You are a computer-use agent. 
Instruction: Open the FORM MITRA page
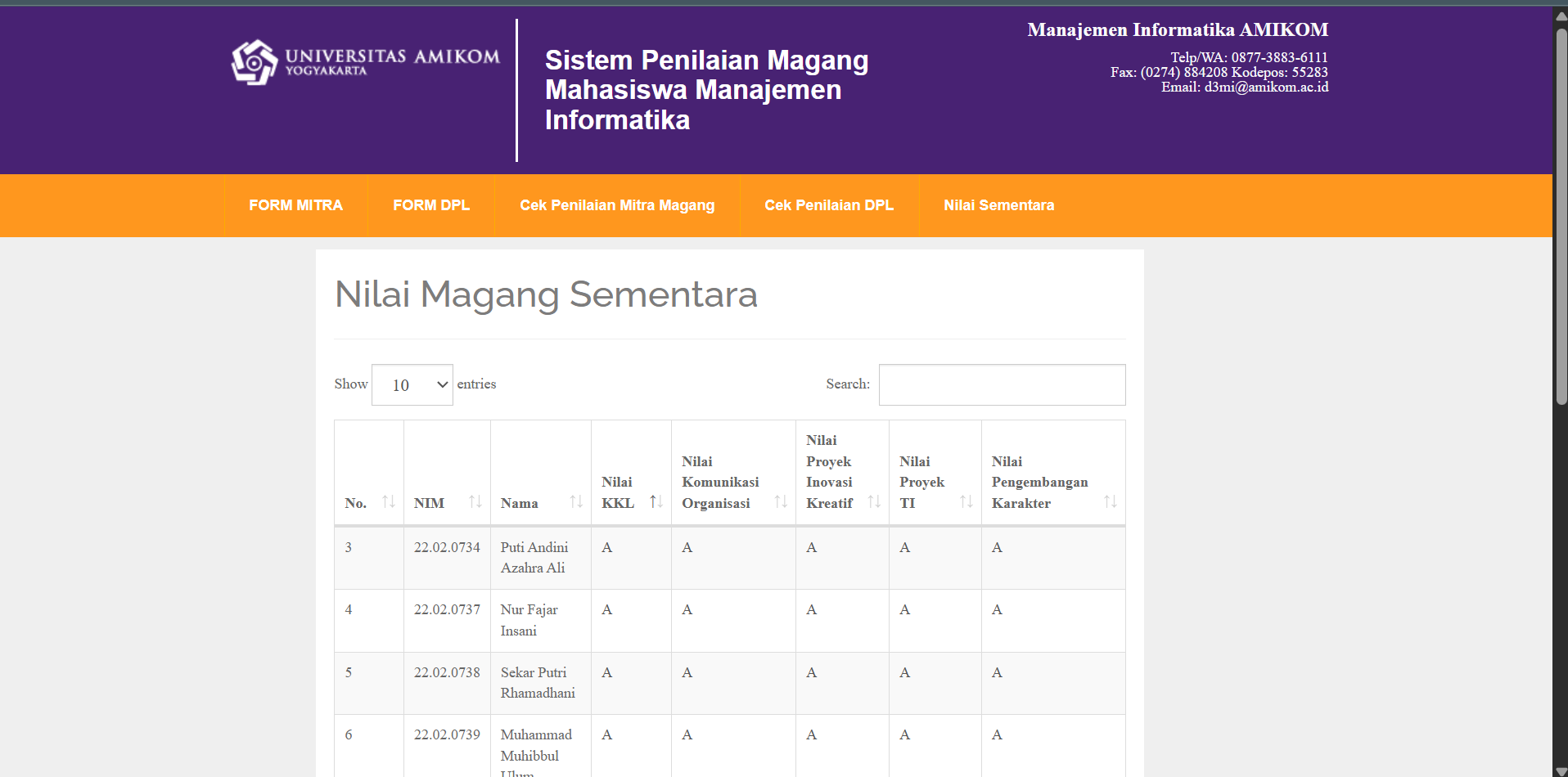pyautogui.click(x=295, y=205)
